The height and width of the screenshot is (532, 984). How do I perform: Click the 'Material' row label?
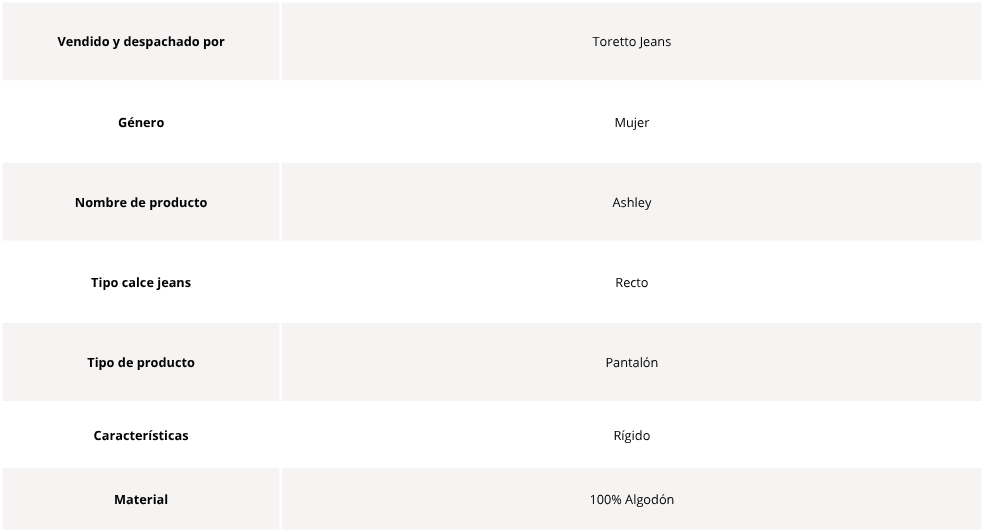coord(141,499)
